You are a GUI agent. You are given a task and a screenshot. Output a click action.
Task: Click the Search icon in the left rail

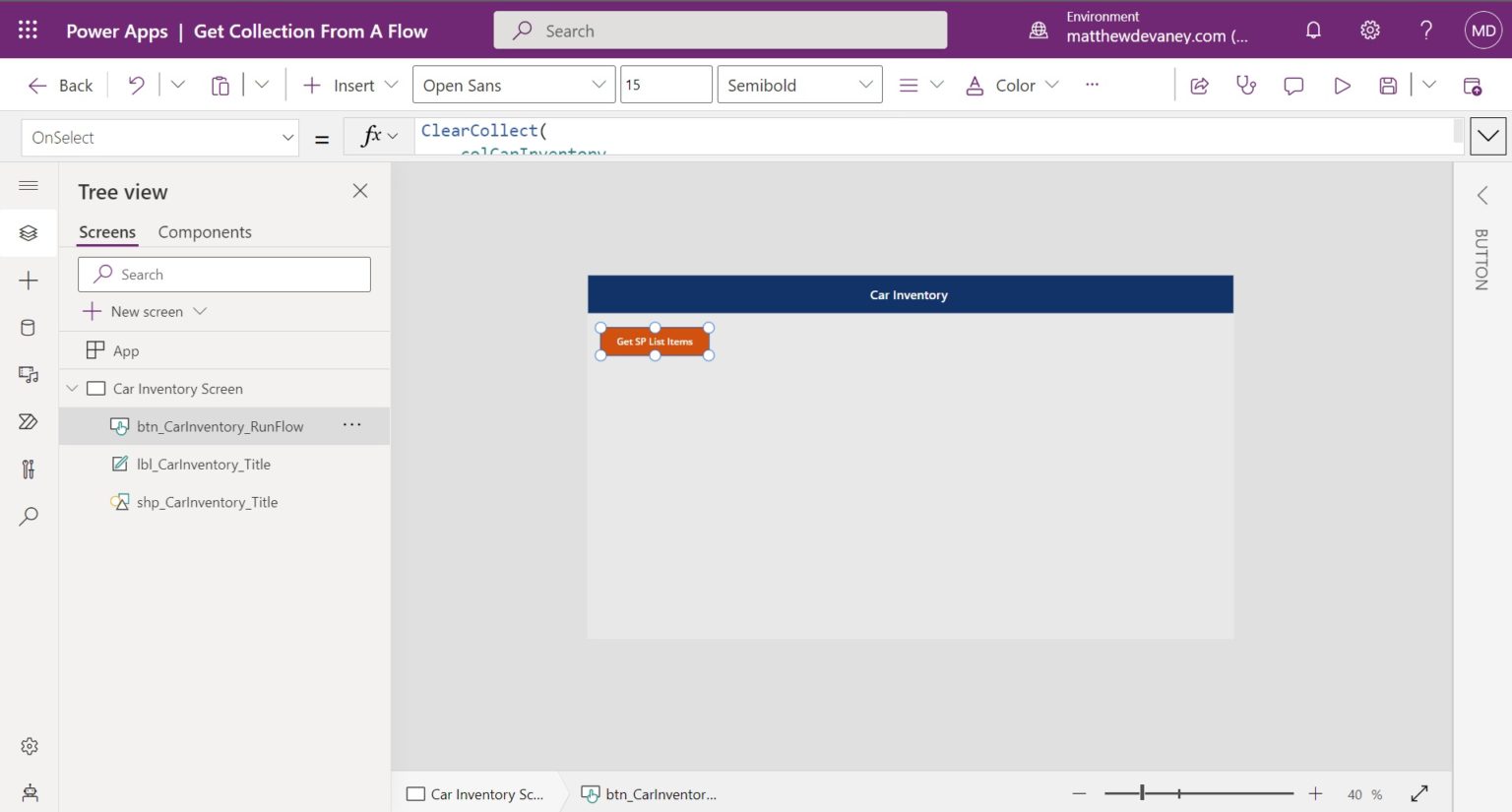29,516
